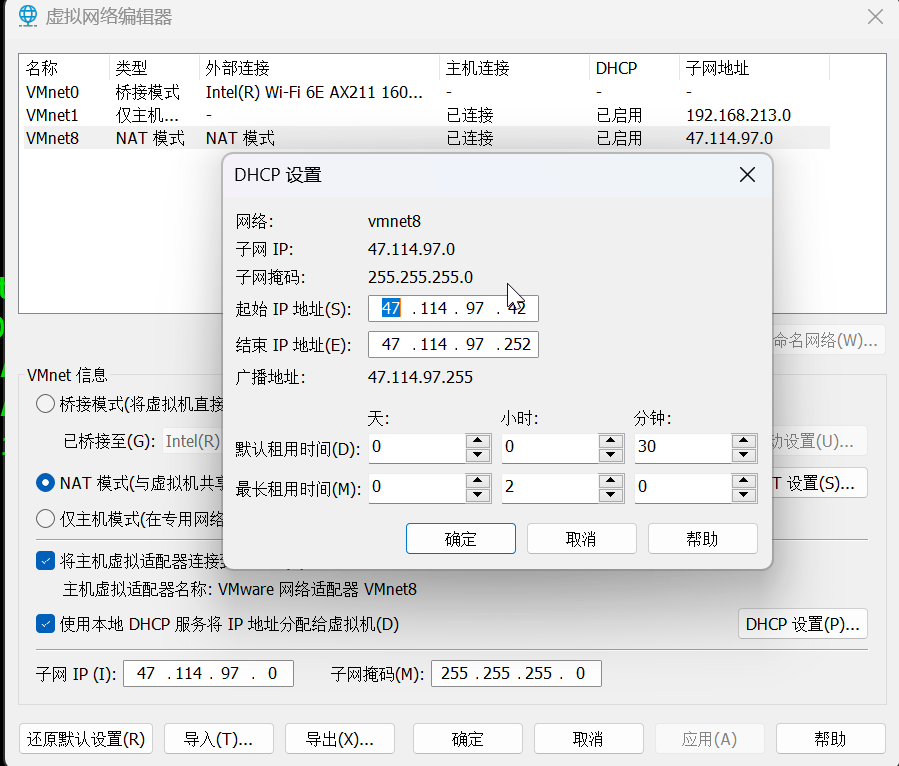Increase 默认租用时间 minutes value
899x766 pixels.
pyautogui.click(x=744, y=441)
